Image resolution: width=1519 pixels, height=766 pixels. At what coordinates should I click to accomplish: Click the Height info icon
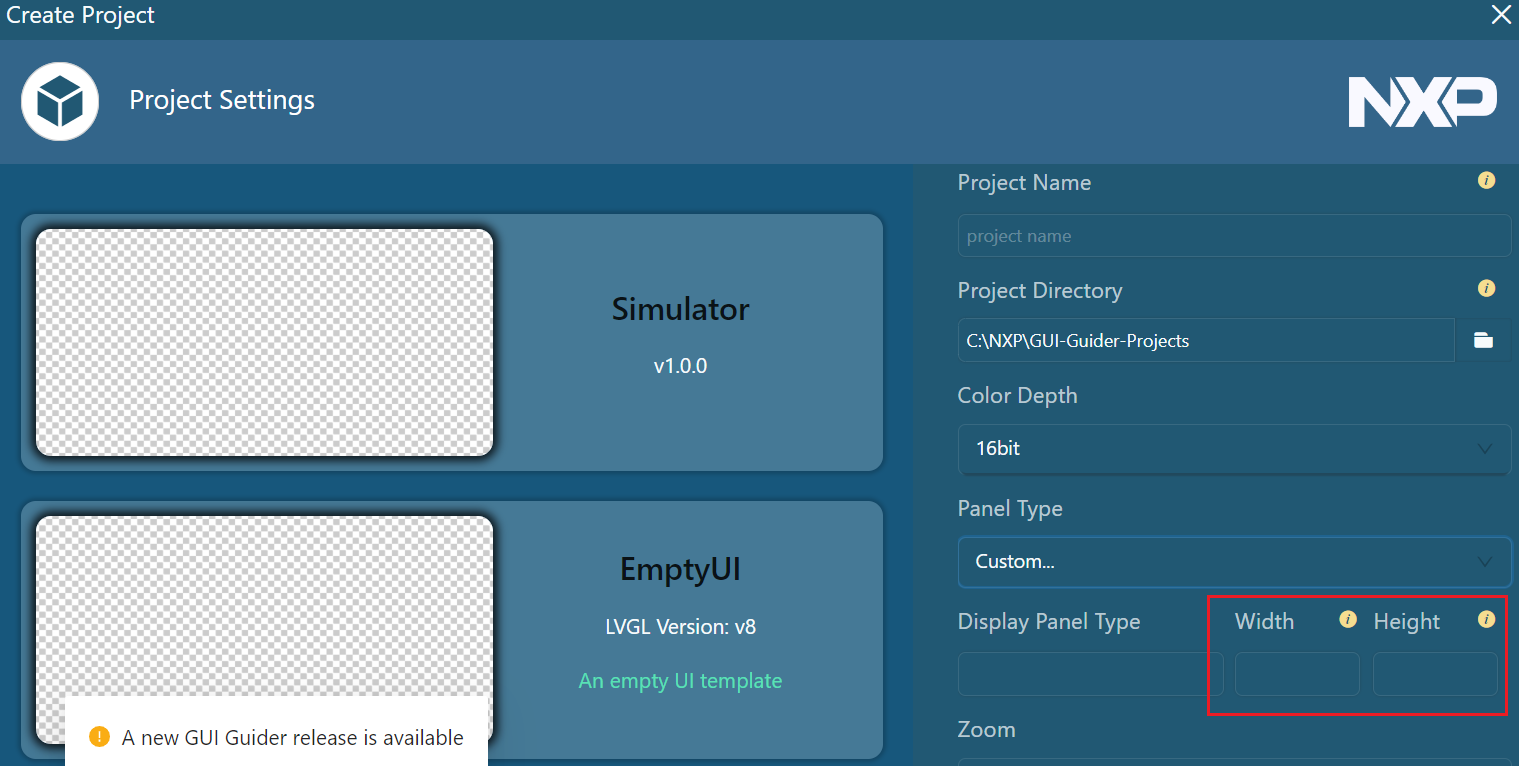1486,620
